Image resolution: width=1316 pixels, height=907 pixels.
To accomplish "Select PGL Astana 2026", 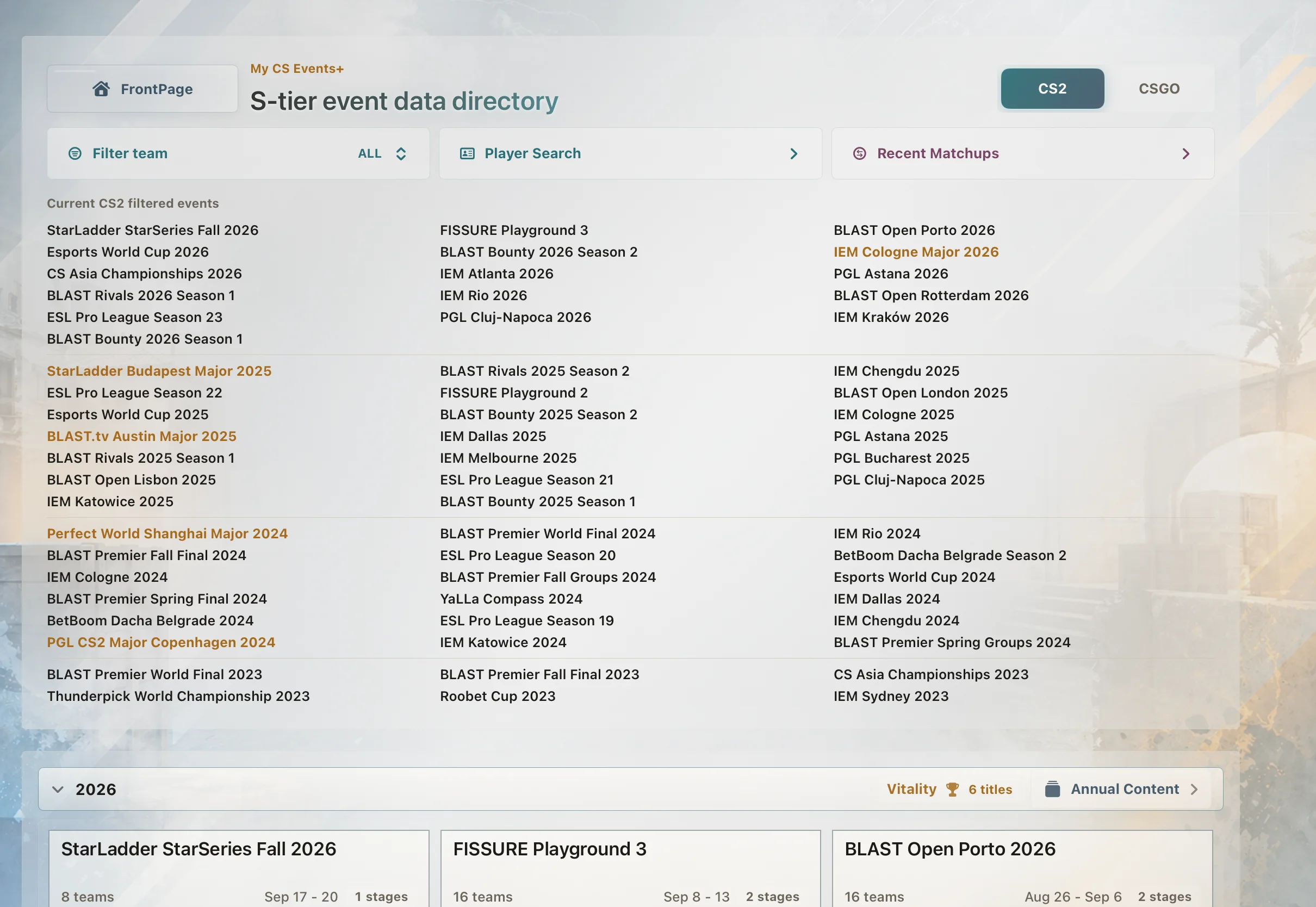I will click(x=891, y=274).
